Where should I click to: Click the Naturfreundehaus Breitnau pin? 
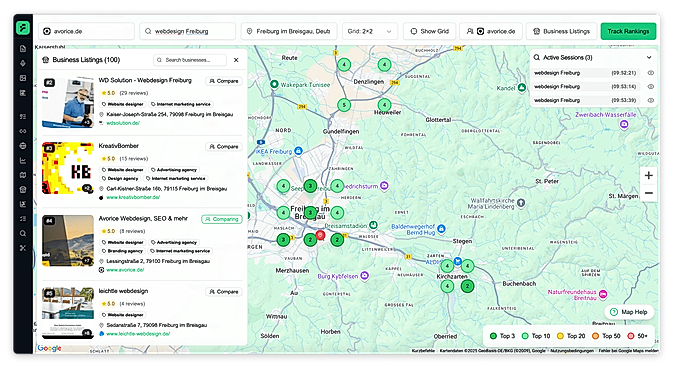pos(603,294)
